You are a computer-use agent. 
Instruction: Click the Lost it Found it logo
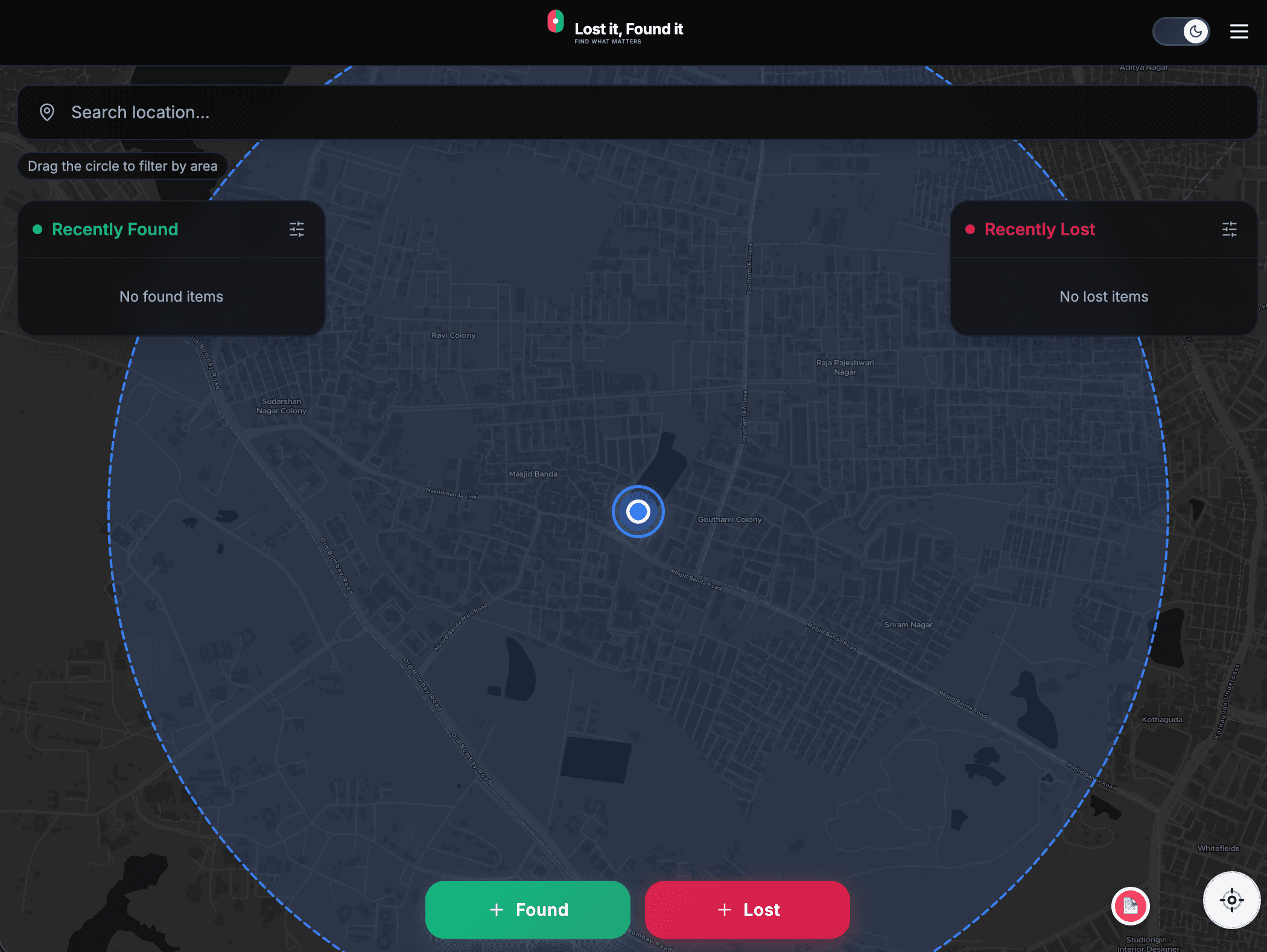click(615, 28)
